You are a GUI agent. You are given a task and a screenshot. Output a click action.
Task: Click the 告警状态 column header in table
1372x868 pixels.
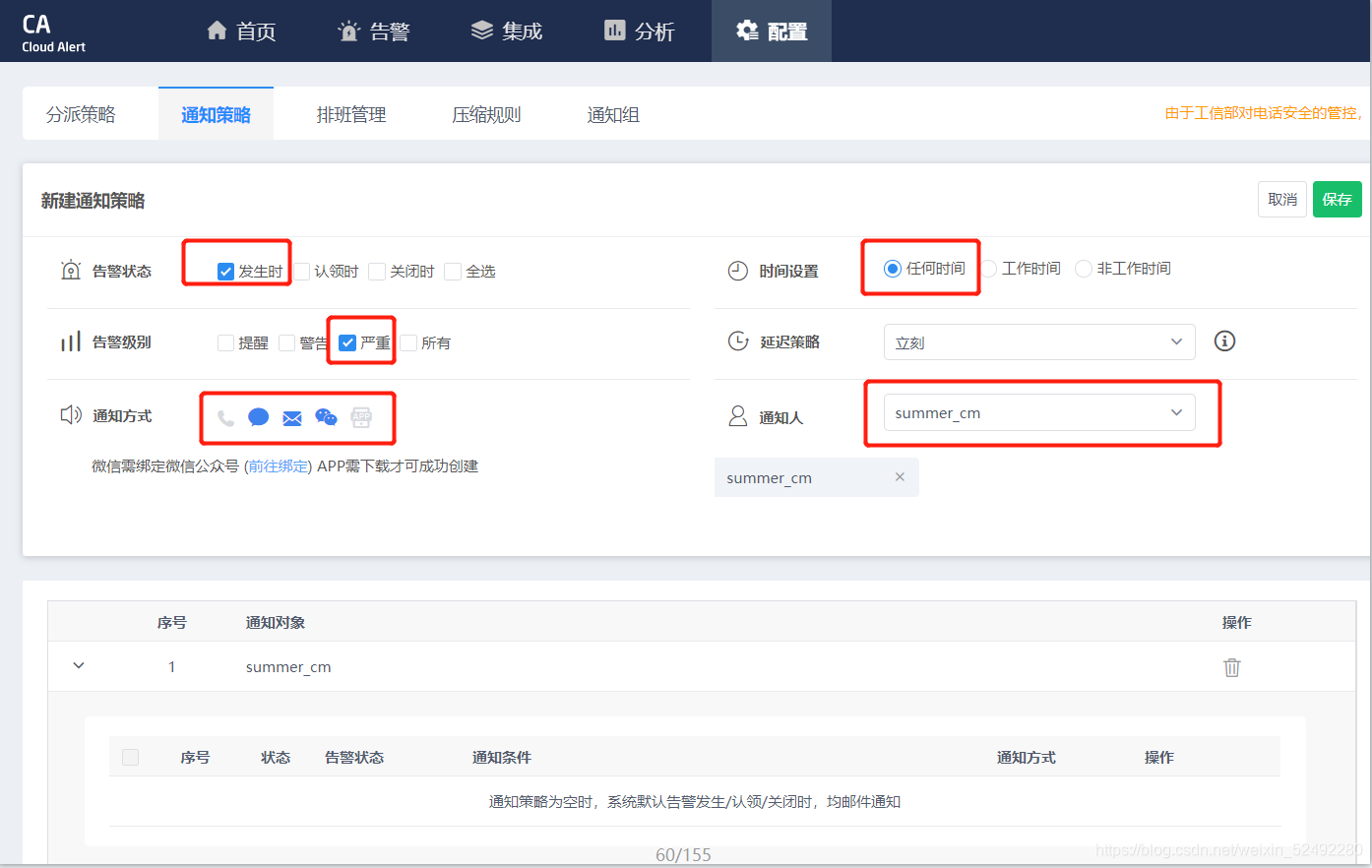[x=354, y=757]
